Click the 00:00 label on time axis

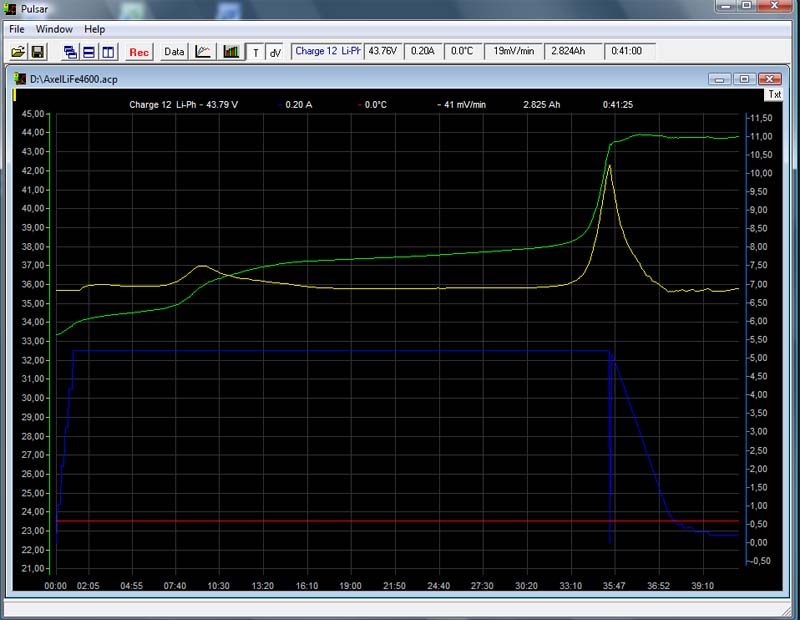point(56,586)
